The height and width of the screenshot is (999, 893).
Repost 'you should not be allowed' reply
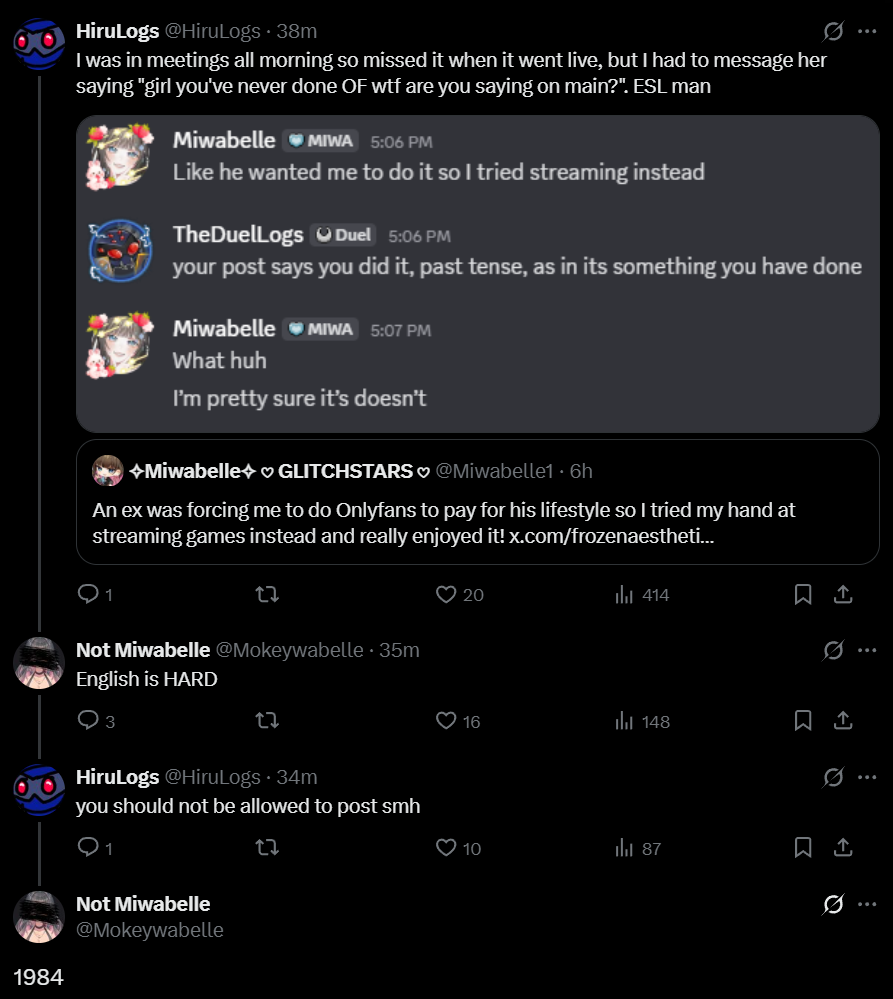click(266, 848)
